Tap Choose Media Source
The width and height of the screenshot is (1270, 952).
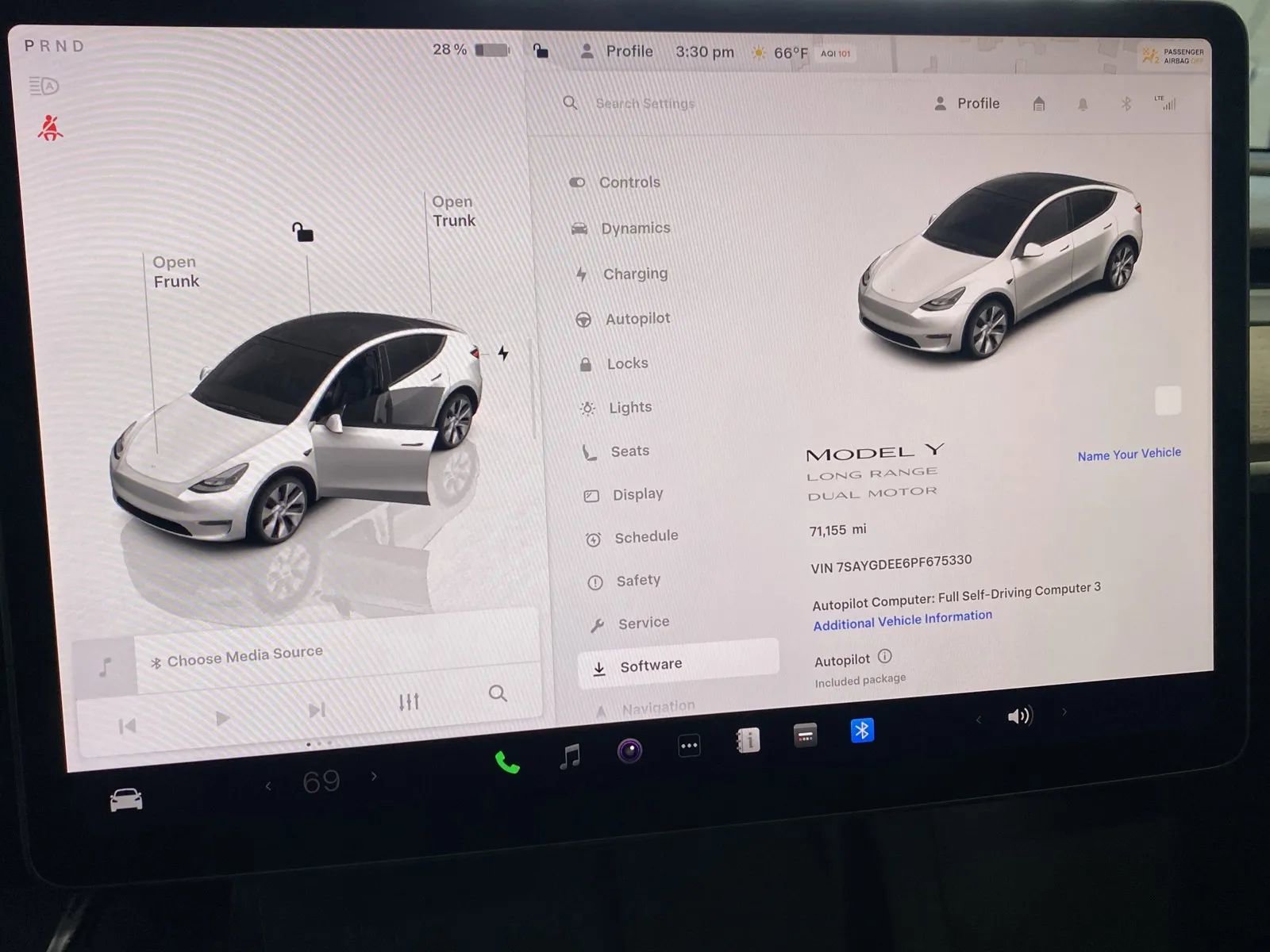click(x=237, y=656)
